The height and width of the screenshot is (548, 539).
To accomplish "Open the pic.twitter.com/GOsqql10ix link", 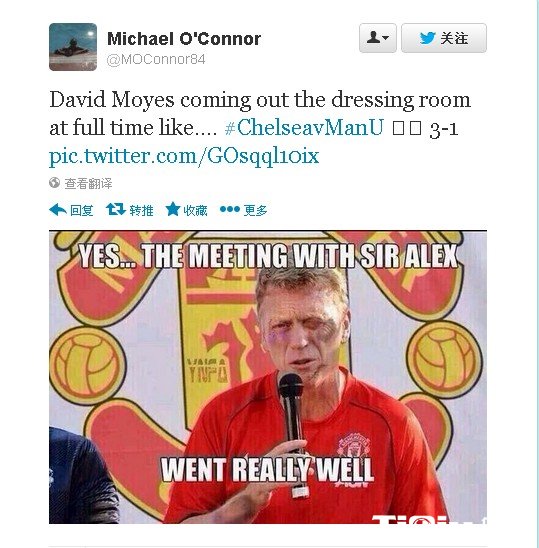I will 184,156.
